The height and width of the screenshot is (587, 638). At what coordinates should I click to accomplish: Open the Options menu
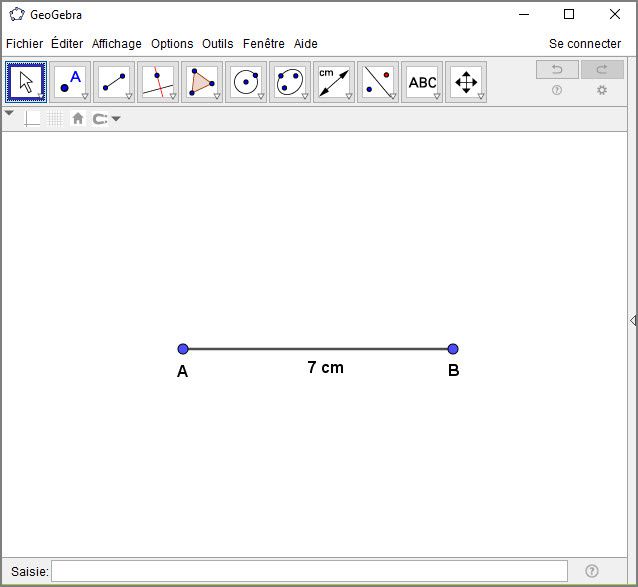172,44
